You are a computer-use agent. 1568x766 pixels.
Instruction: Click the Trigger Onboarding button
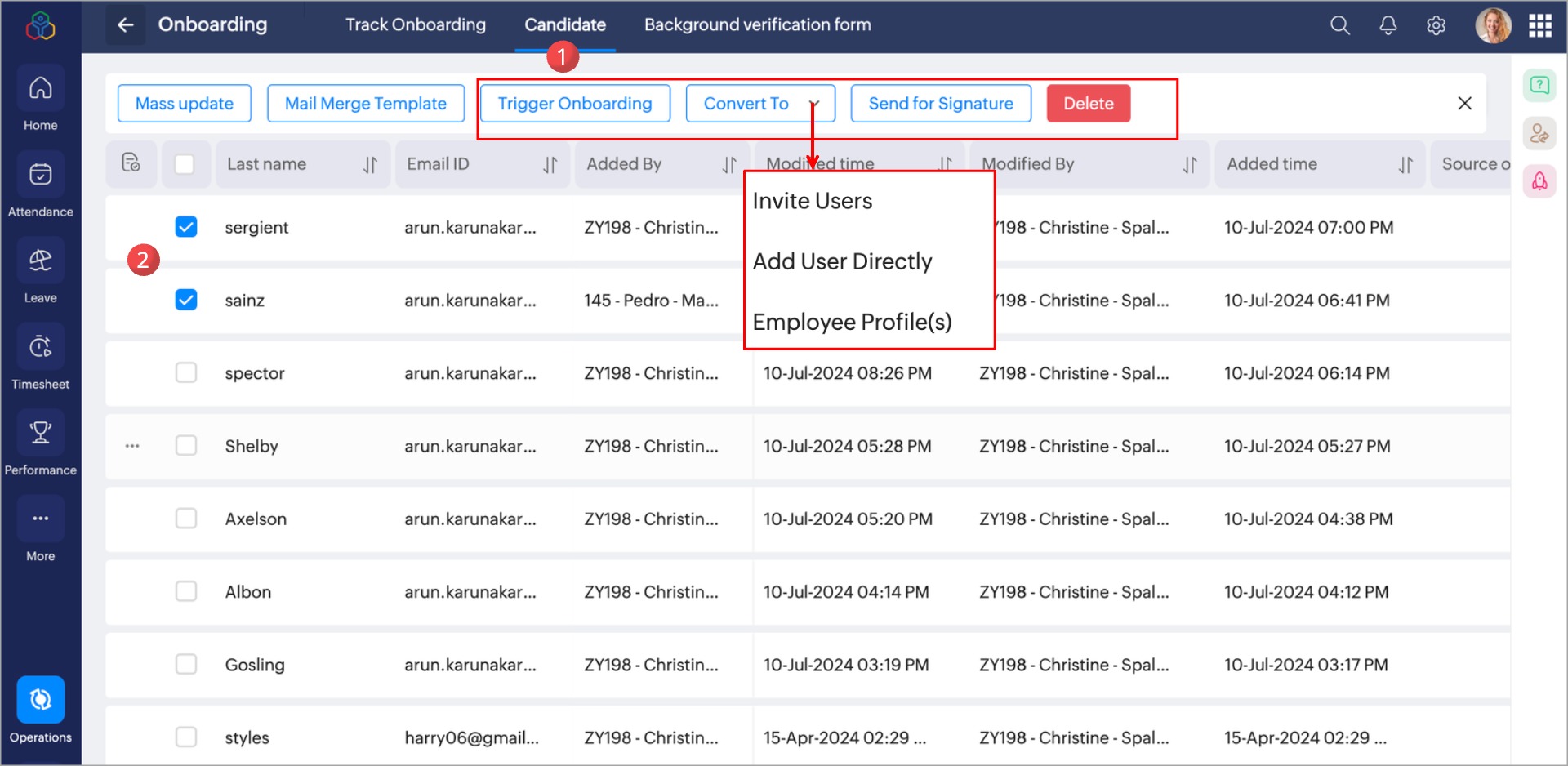pos(575,104)
